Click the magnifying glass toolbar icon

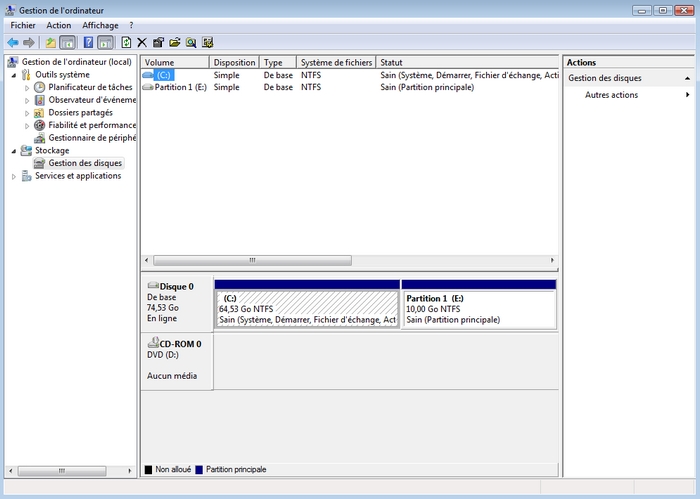191,42
